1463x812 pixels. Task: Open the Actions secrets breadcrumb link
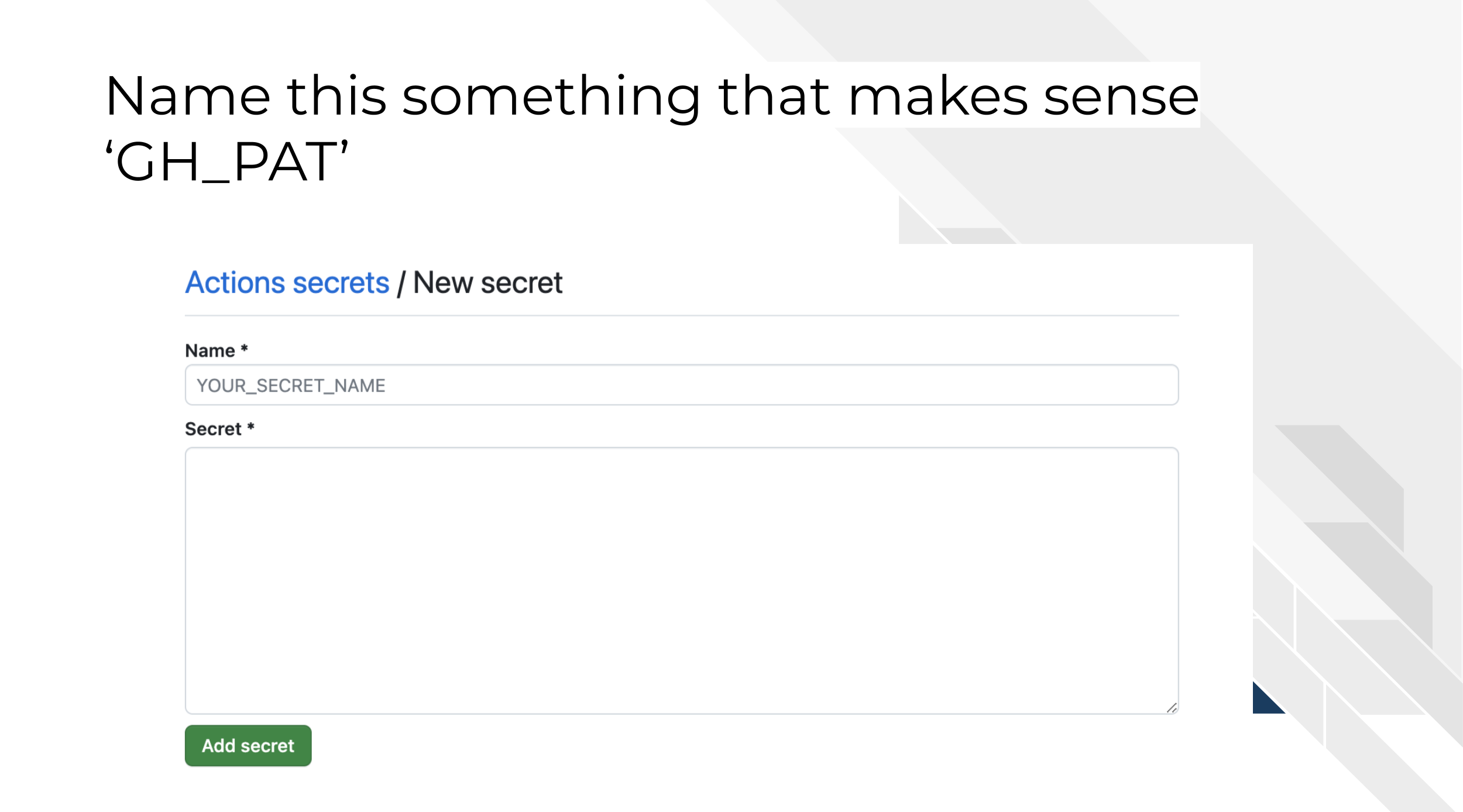(x=287, y=283)
